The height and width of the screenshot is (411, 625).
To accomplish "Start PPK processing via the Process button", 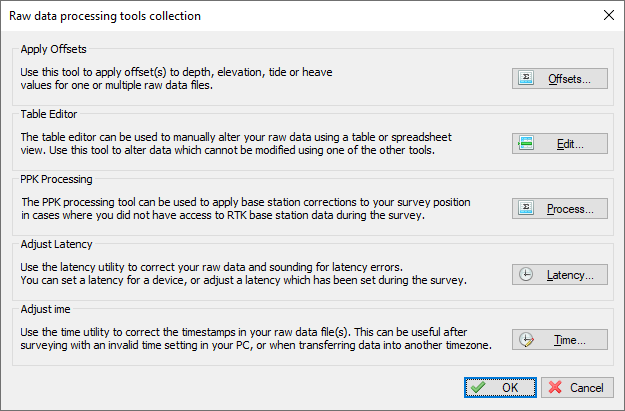I will (x=560, y=208).
